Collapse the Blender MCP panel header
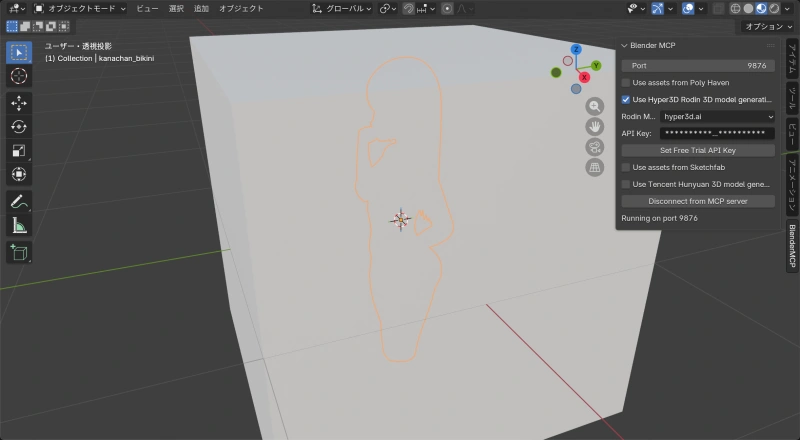800x440 pixels. pyautogui.click(x=625, y=46)
